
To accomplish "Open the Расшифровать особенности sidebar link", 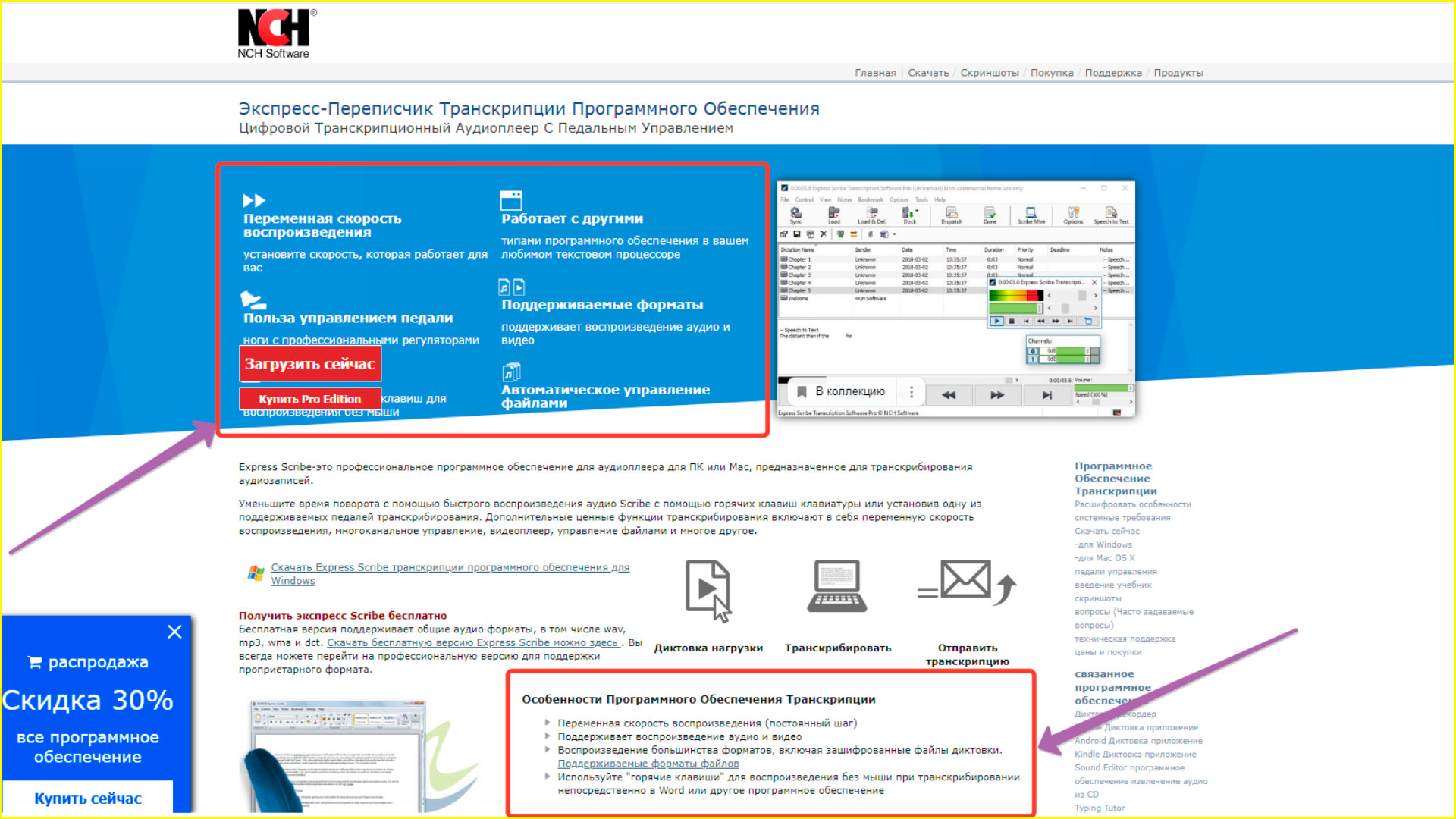I will tap(1133, 504).
